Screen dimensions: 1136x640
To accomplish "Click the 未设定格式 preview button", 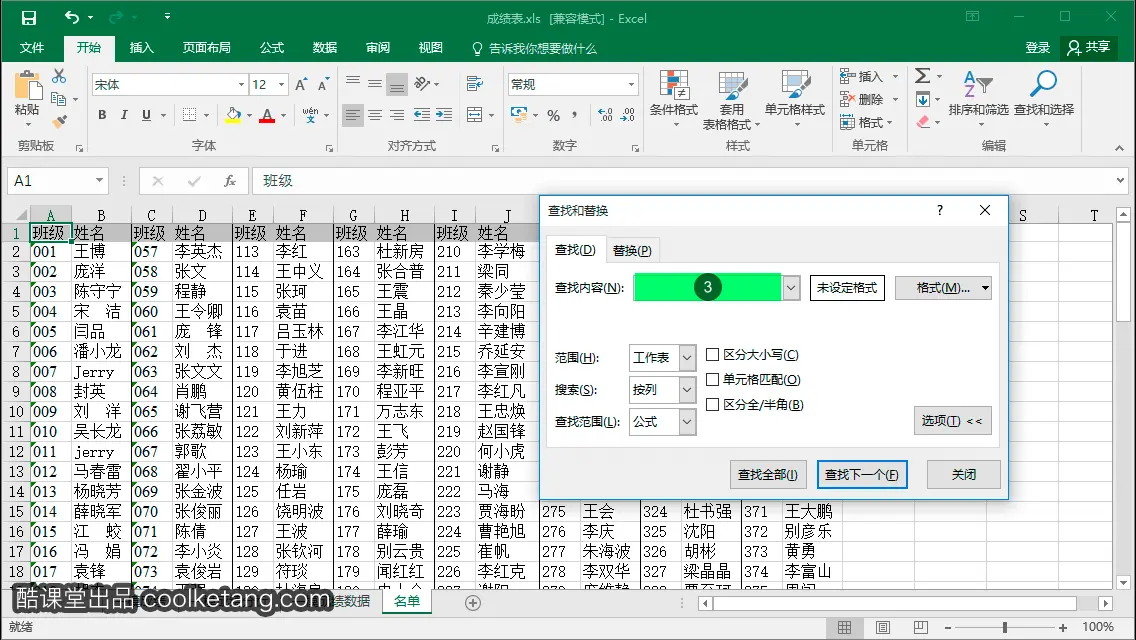I will (847, 288).
